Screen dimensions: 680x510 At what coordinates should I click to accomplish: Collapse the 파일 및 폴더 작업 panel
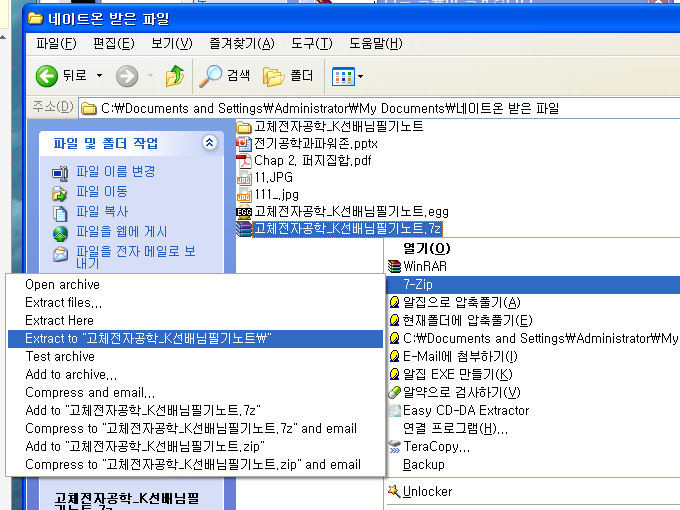click(209, 142)
